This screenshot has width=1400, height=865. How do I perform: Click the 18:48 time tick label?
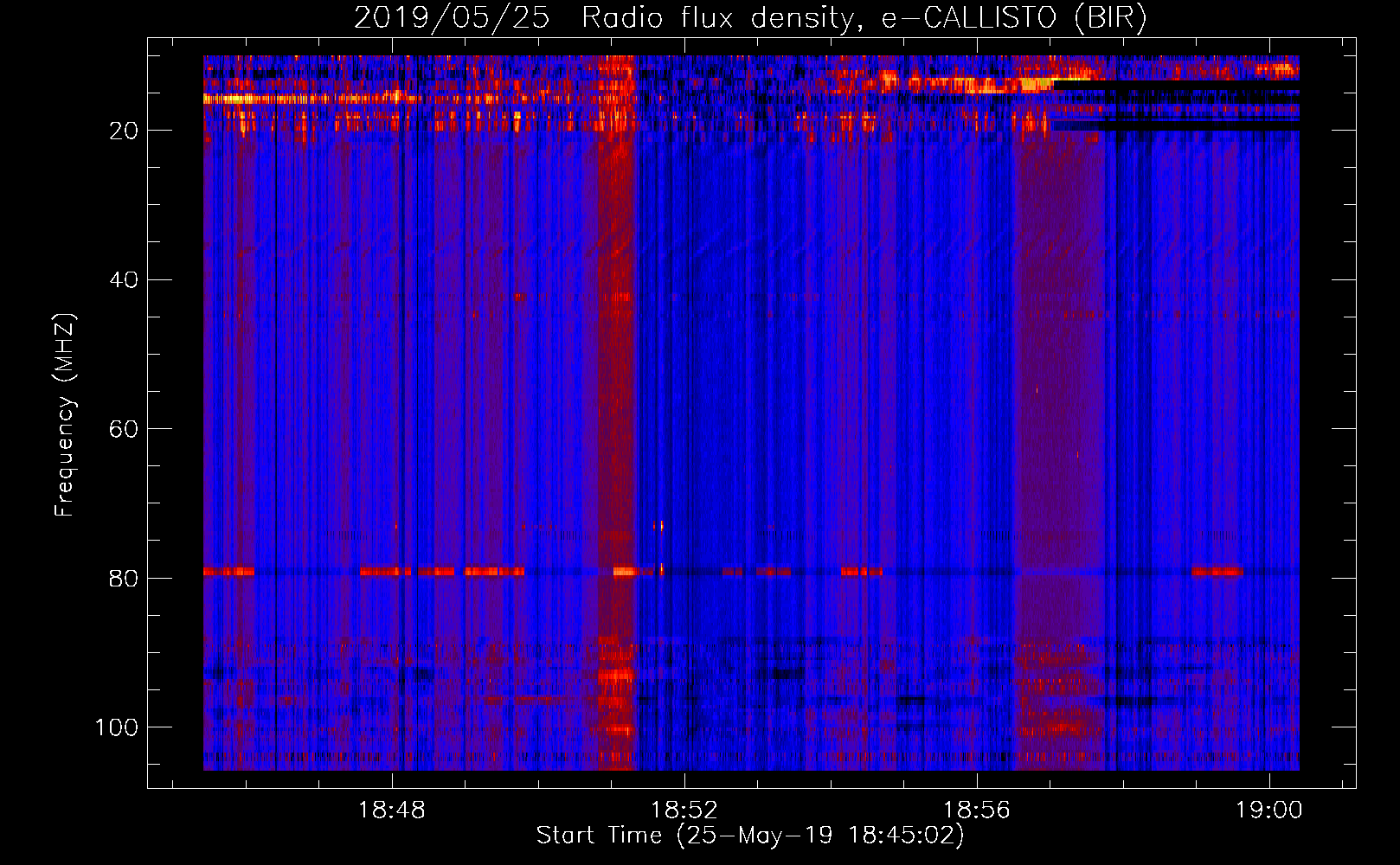[x=392, y=811]
